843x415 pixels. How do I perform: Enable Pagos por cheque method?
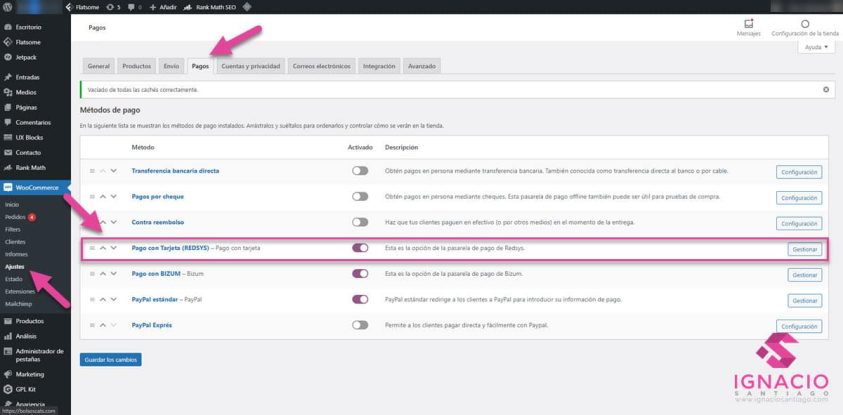[x=360, y=197]
